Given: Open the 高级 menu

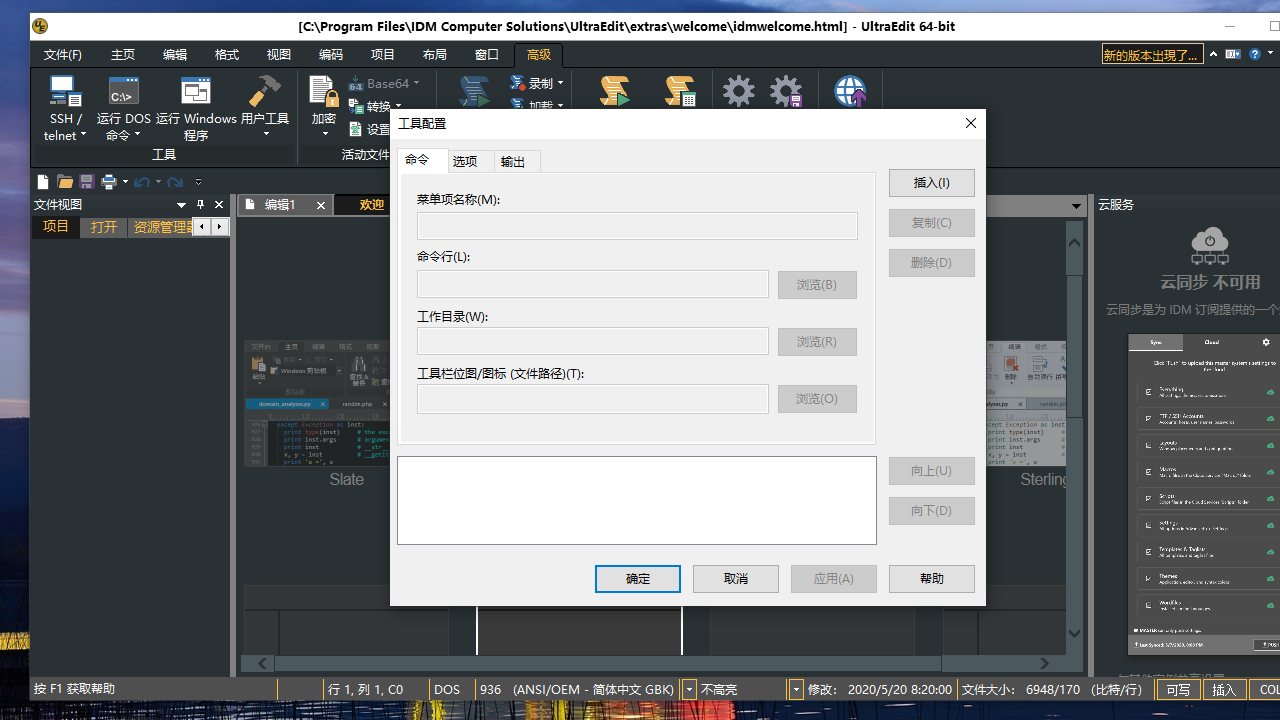Looking at the screenshot, I should [538, 55].
